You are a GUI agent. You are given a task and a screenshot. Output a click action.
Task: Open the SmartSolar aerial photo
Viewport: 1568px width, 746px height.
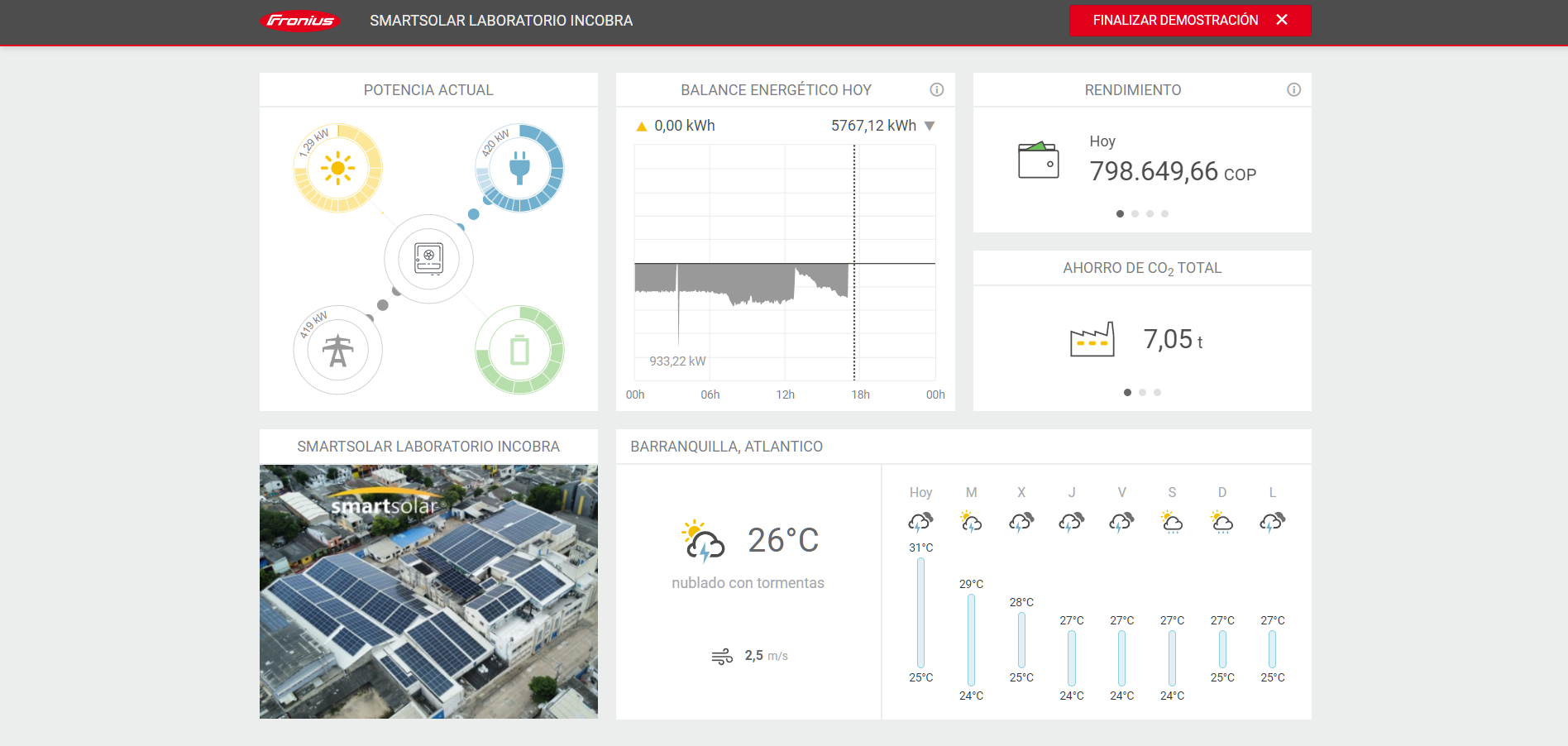(x=428, y=591)
